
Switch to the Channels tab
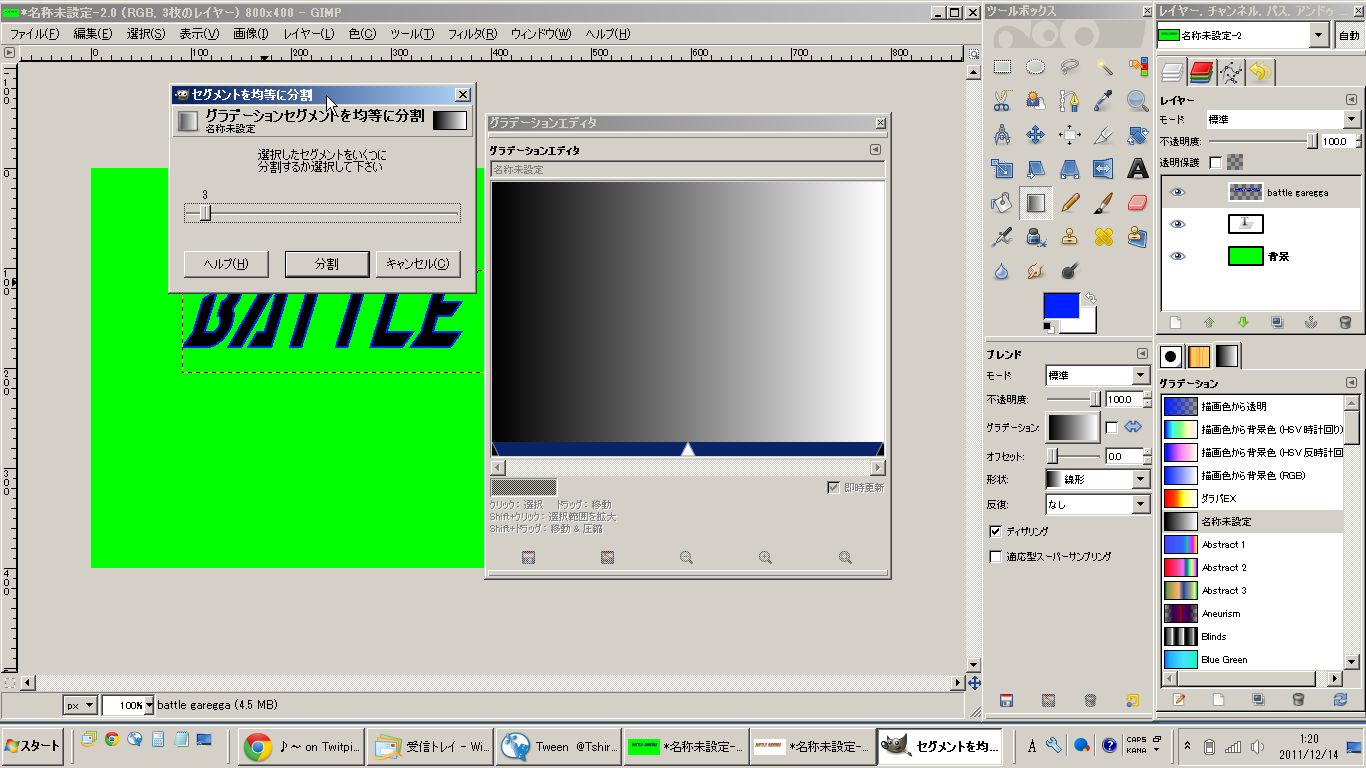point(1201,72)
